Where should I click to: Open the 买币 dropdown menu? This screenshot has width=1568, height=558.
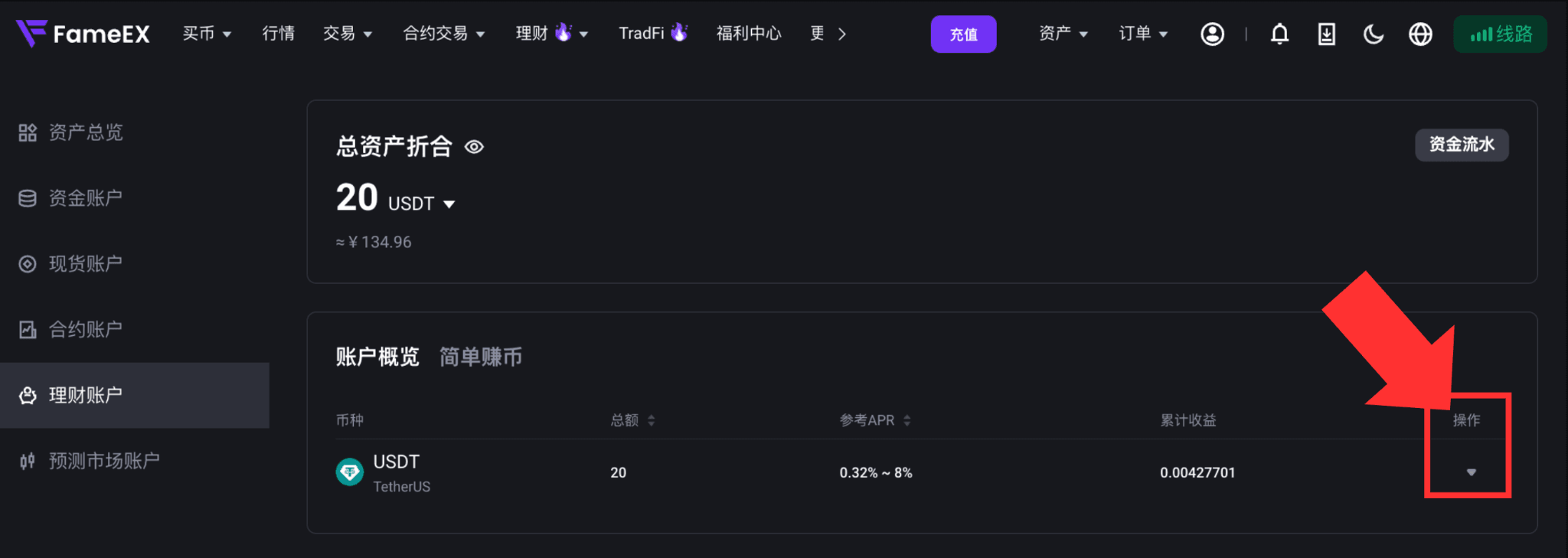[207, 34]
